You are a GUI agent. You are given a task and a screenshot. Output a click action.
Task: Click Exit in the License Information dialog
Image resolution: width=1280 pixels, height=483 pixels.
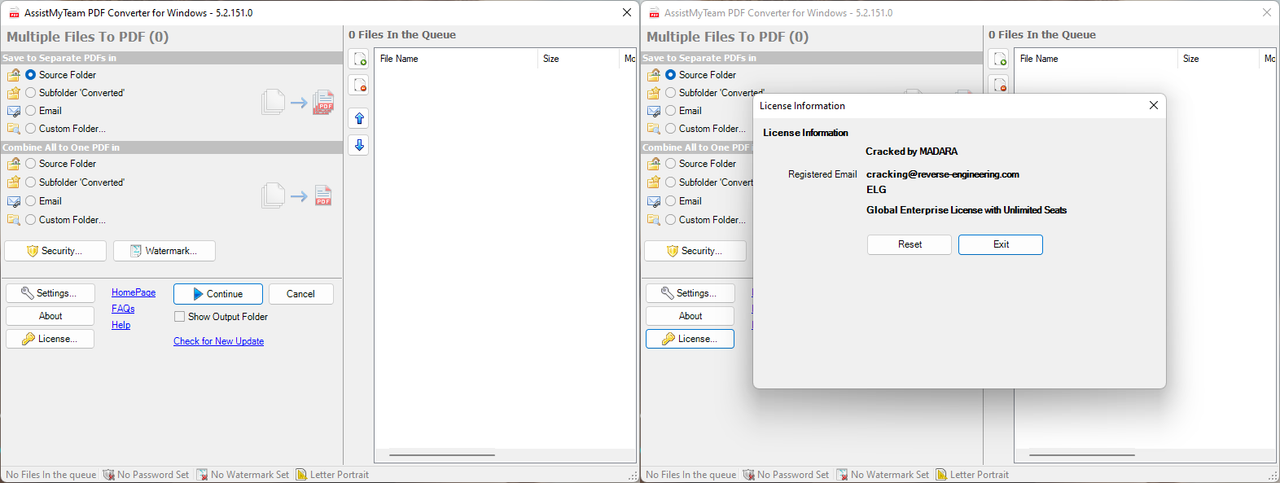(1000, 245)
